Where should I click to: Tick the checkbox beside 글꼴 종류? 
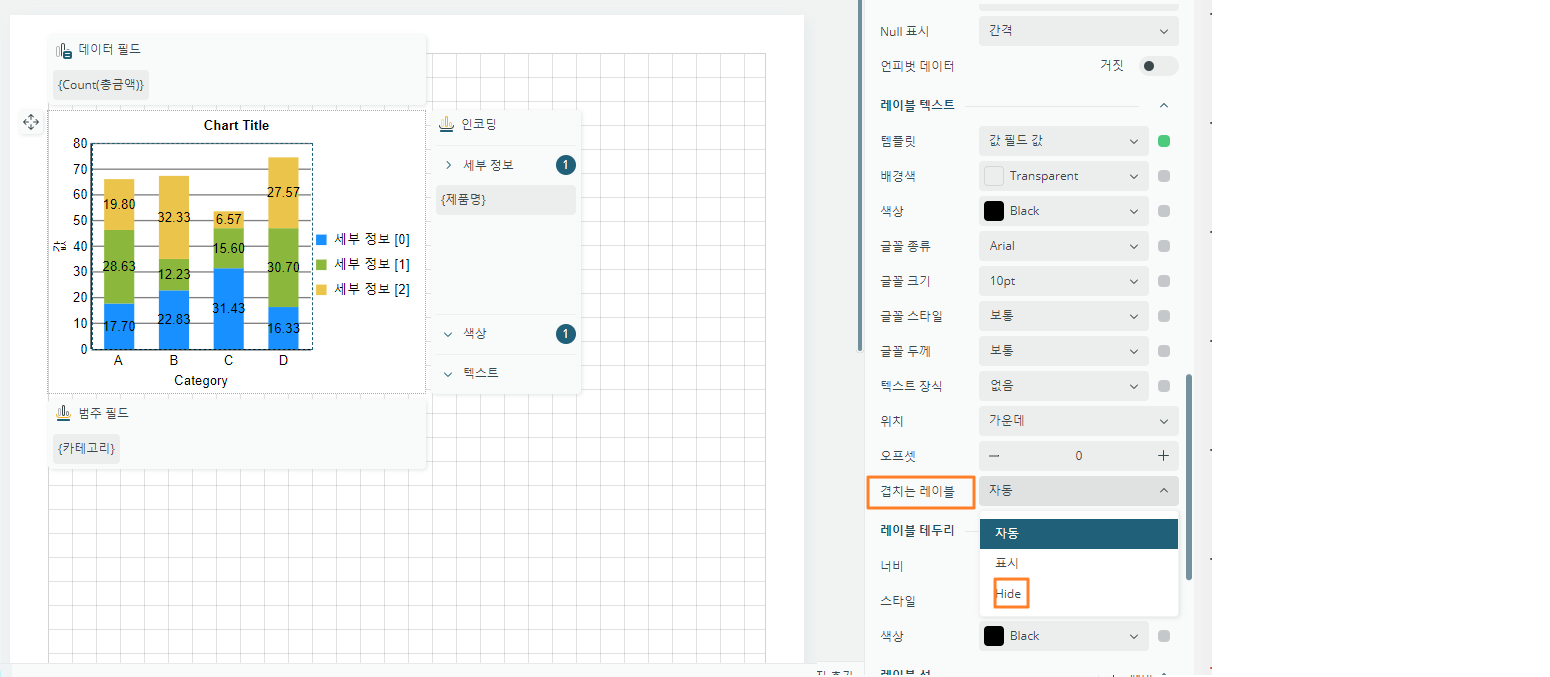(x=1164, y=246)
